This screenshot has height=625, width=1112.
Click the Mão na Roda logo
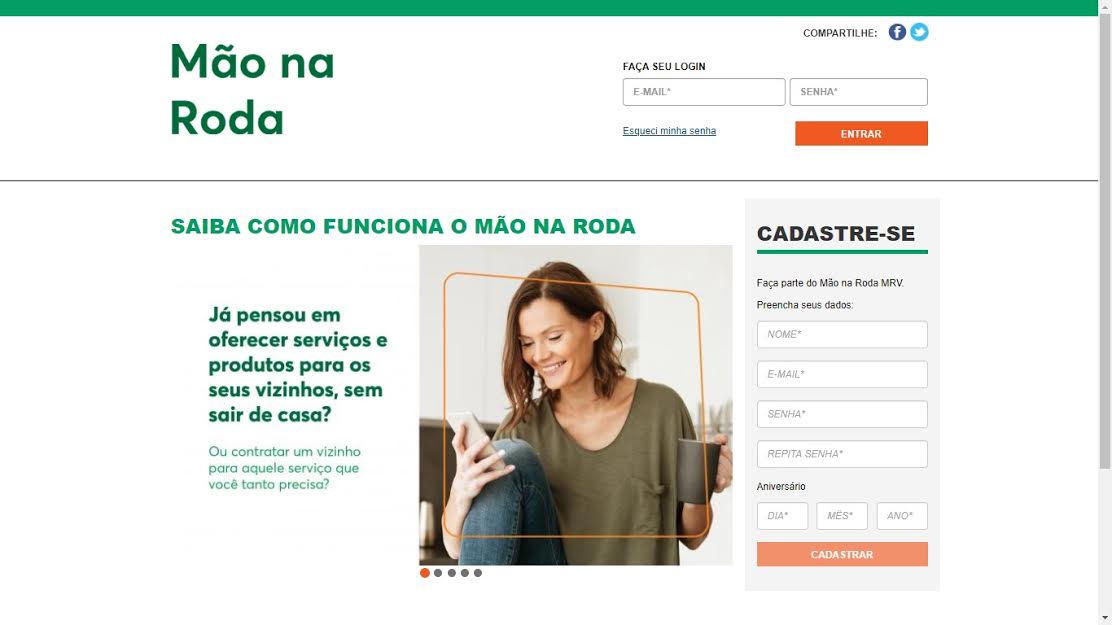(252, 89)
